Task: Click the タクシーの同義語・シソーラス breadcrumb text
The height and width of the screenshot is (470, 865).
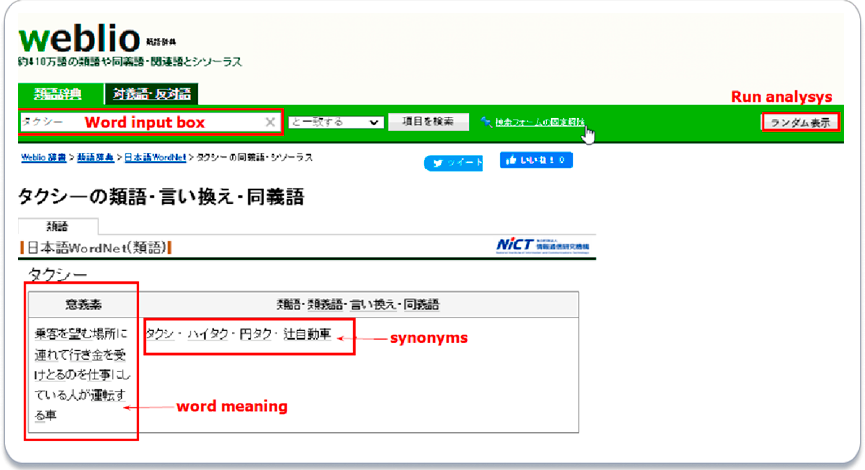Action: coord(254,157)
